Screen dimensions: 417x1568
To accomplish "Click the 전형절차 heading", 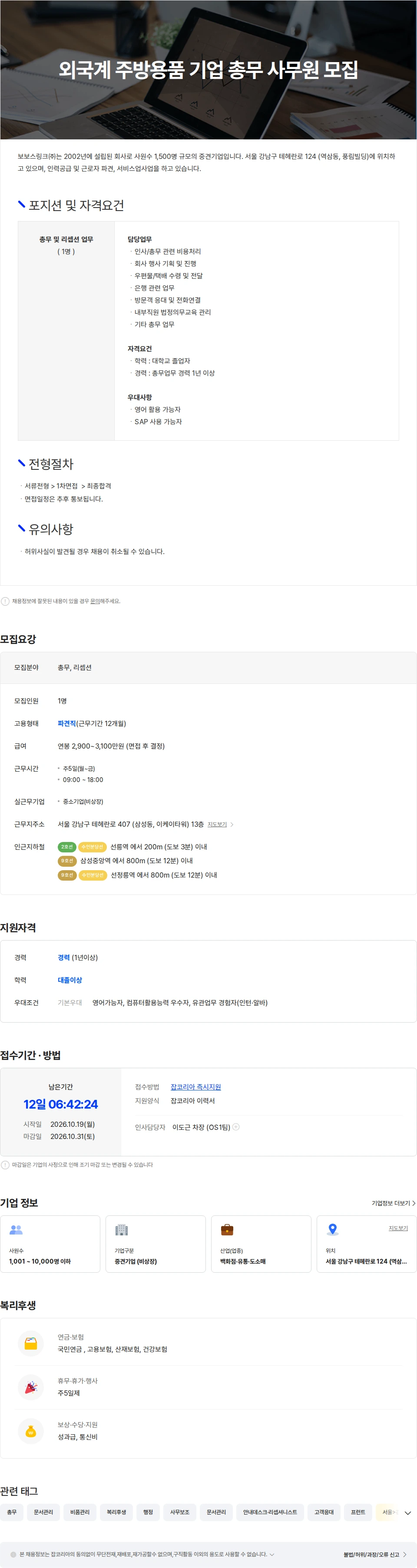I will click(50, 464).
